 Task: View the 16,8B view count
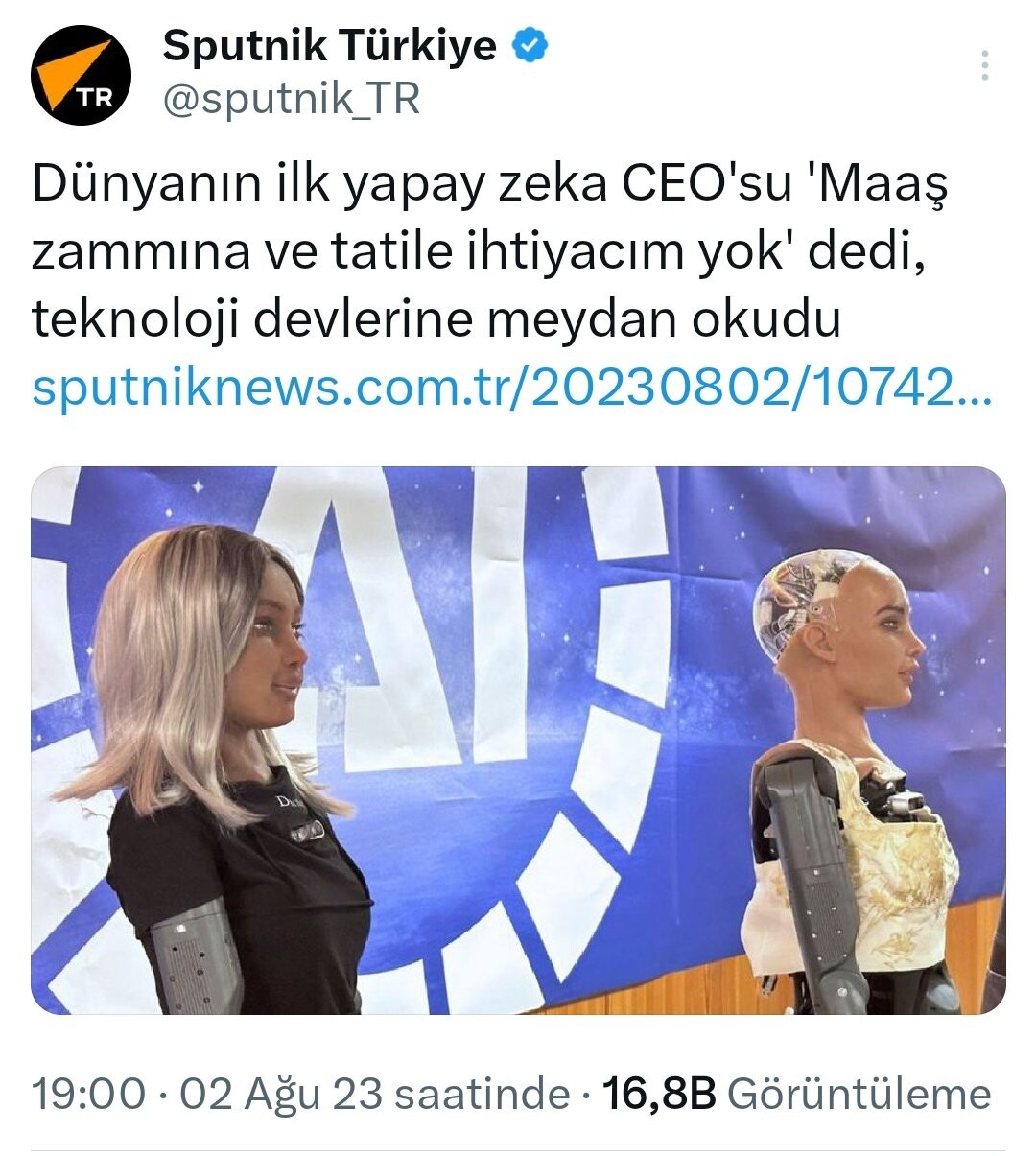(659, 1094)
